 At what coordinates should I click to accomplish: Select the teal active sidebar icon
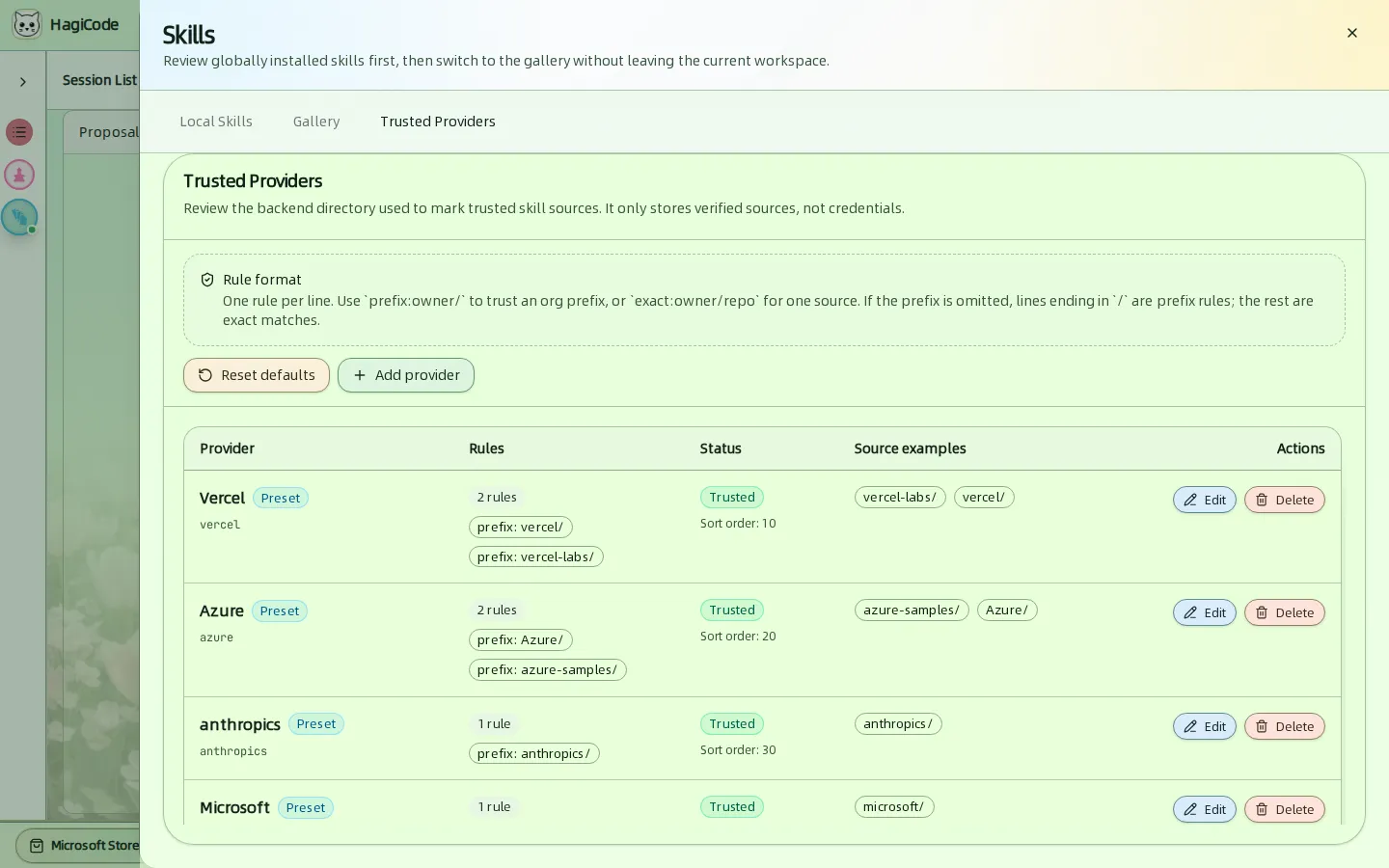(19, 217)
